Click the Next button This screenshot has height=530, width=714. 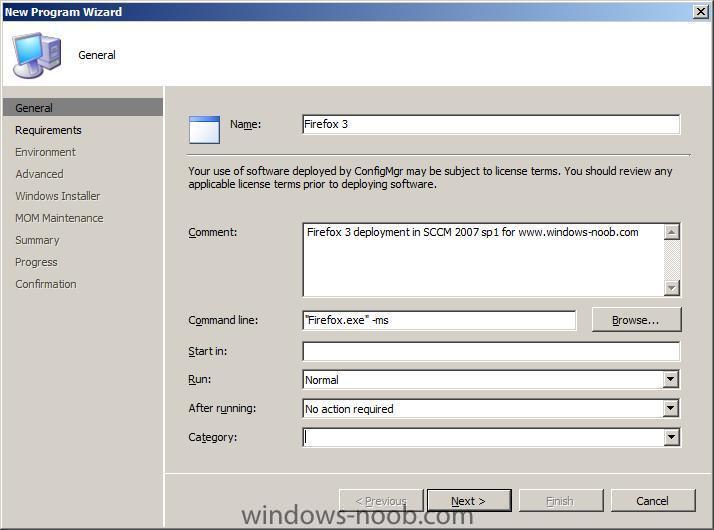[x=469, y=501]
